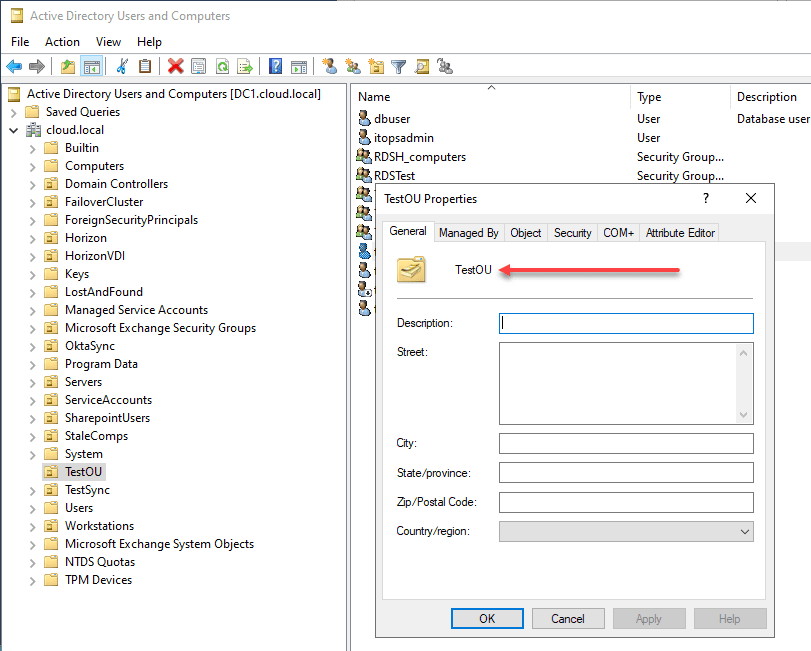
Task: Click the Up one level folder icon
Action: (x=68, y=66)
